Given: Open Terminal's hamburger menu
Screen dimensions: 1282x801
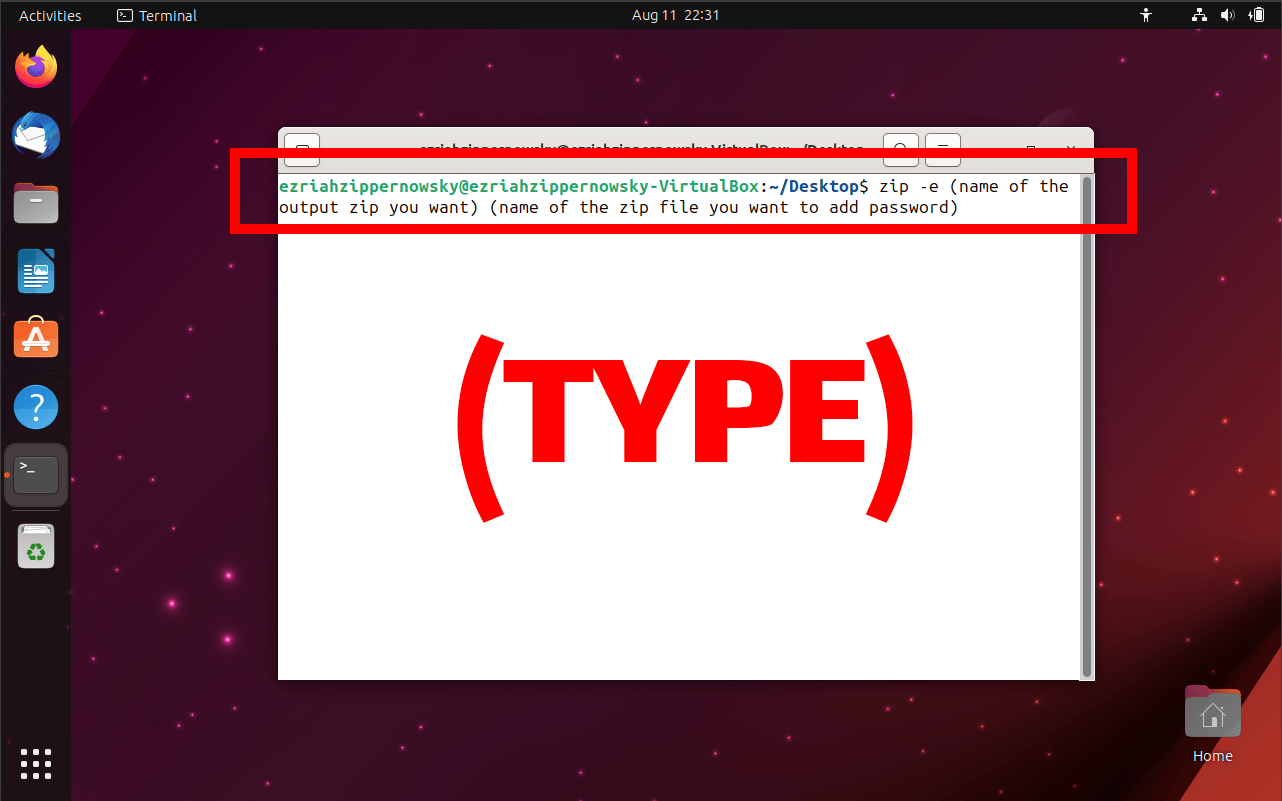Looking at the screenshot, I should click(x=942, y=148).
